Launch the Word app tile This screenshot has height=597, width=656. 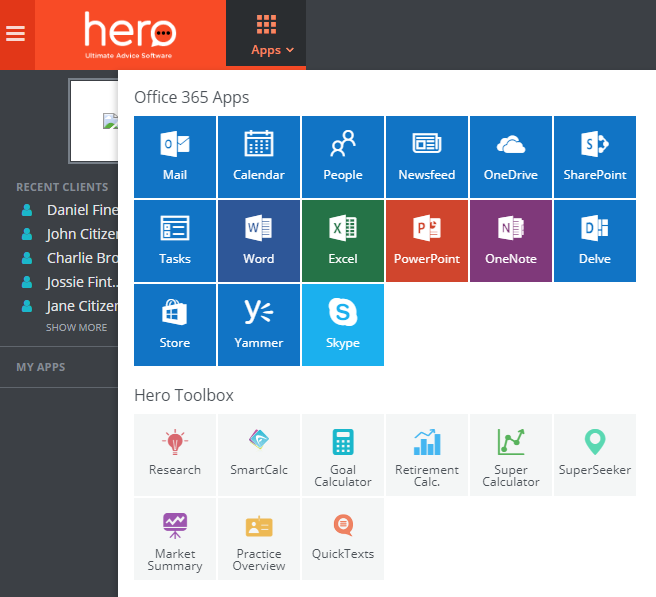[x=259, y=241]
